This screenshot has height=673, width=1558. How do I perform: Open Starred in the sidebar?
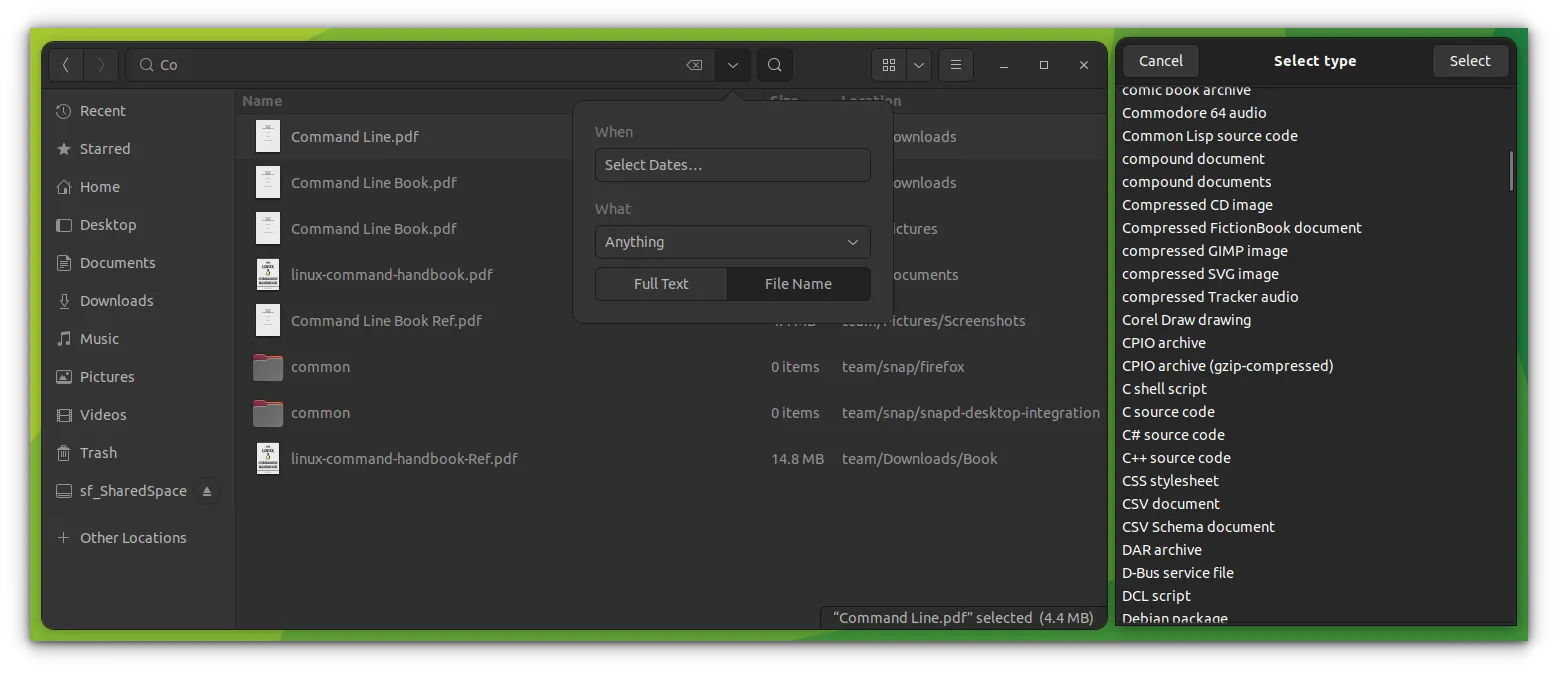coord(104,149)
